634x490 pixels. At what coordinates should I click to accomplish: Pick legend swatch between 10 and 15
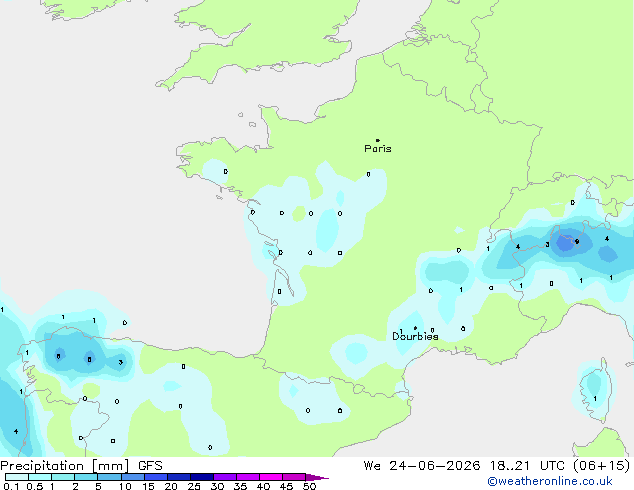(x=133, y=477)
